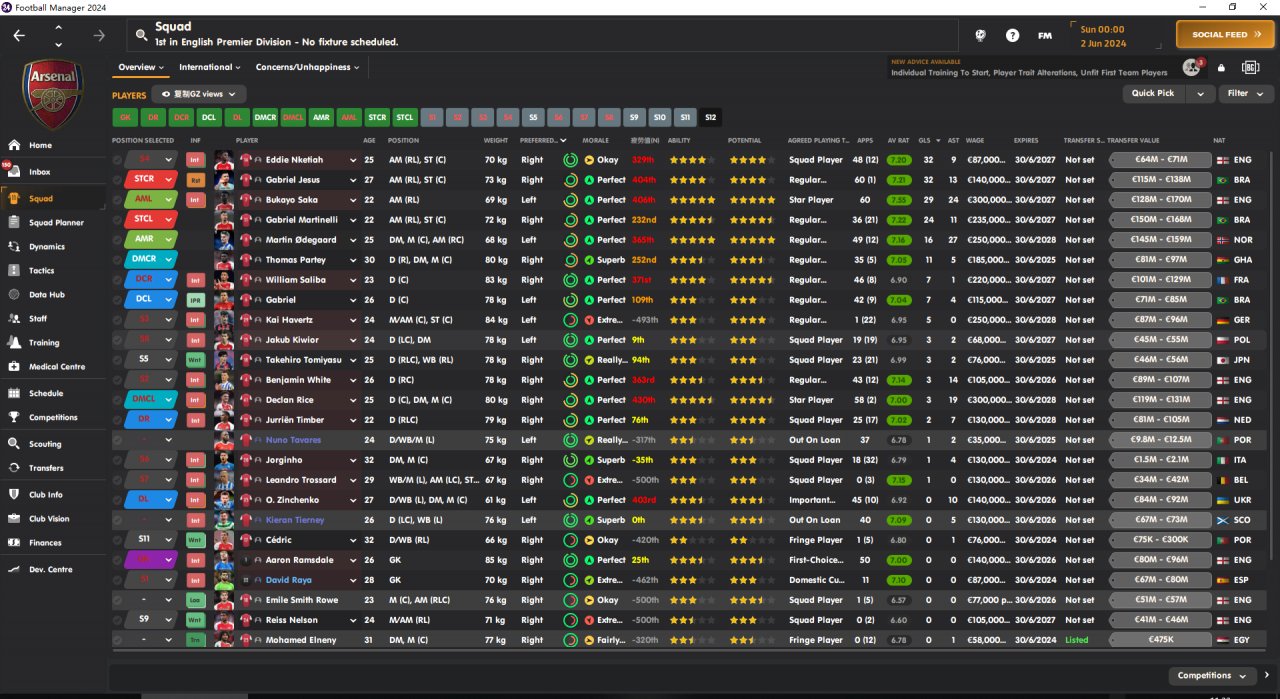Open Scouting in the sidebar
The image size is (1280, 699).
[55, 443]
